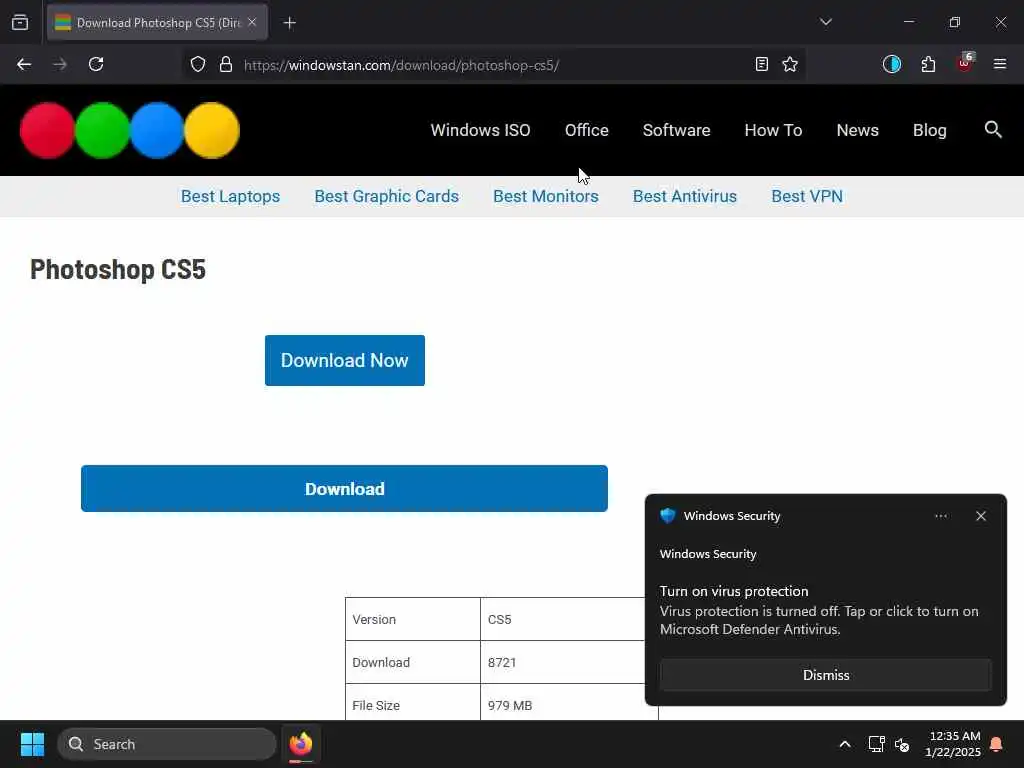Bookmark this page with the star icon
Viewport: 1024px width, 768px height.
[x=790, y=64]
